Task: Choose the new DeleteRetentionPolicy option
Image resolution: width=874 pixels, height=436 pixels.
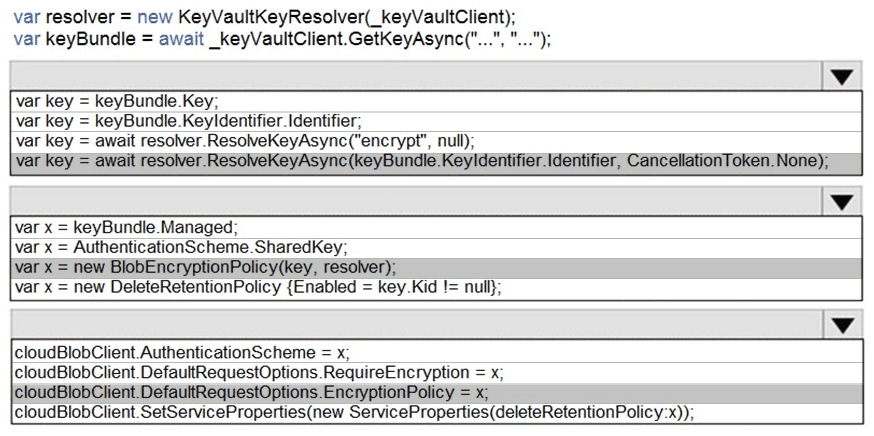Action: point(258,288)
